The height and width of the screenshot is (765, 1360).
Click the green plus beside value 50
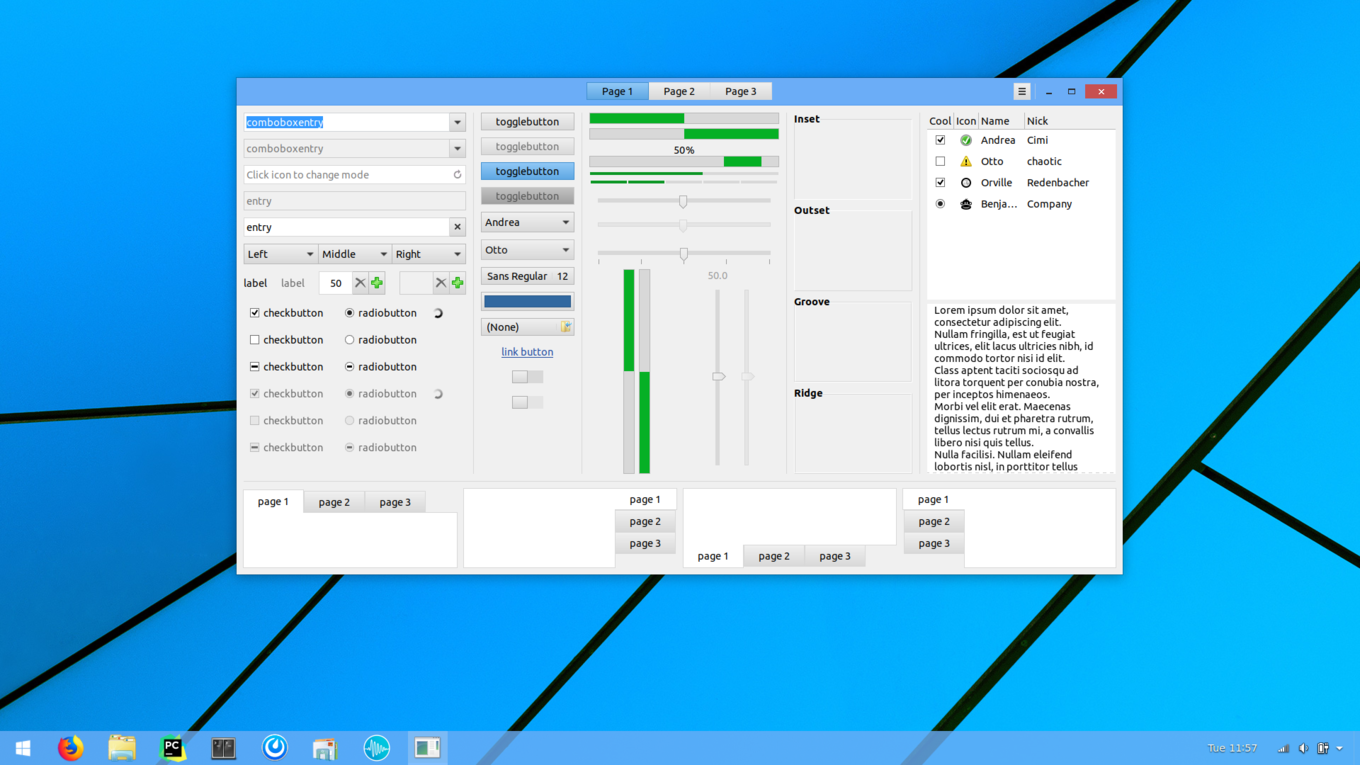click(377, 283)
